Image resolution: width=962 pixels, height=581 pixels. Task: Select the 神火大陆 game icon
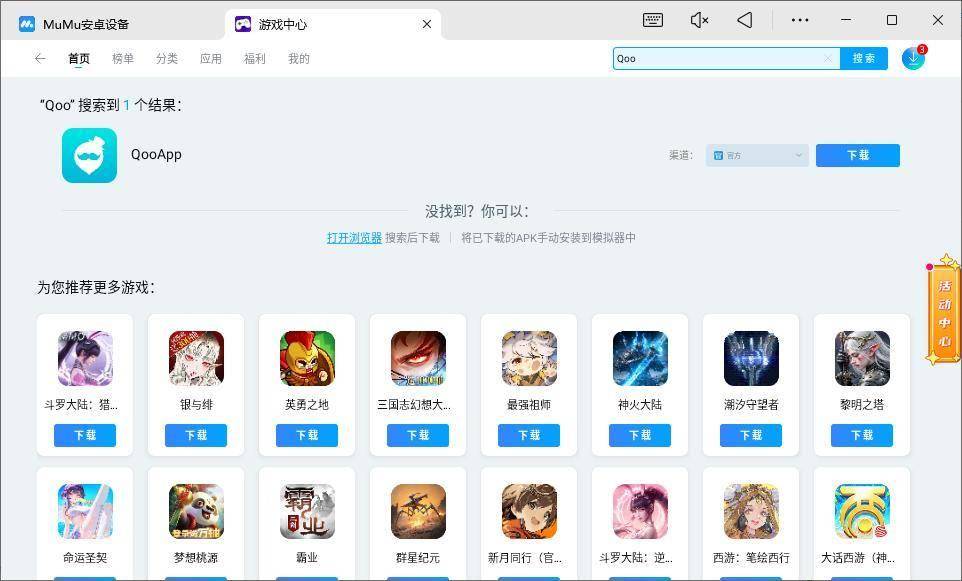(640, 358)
